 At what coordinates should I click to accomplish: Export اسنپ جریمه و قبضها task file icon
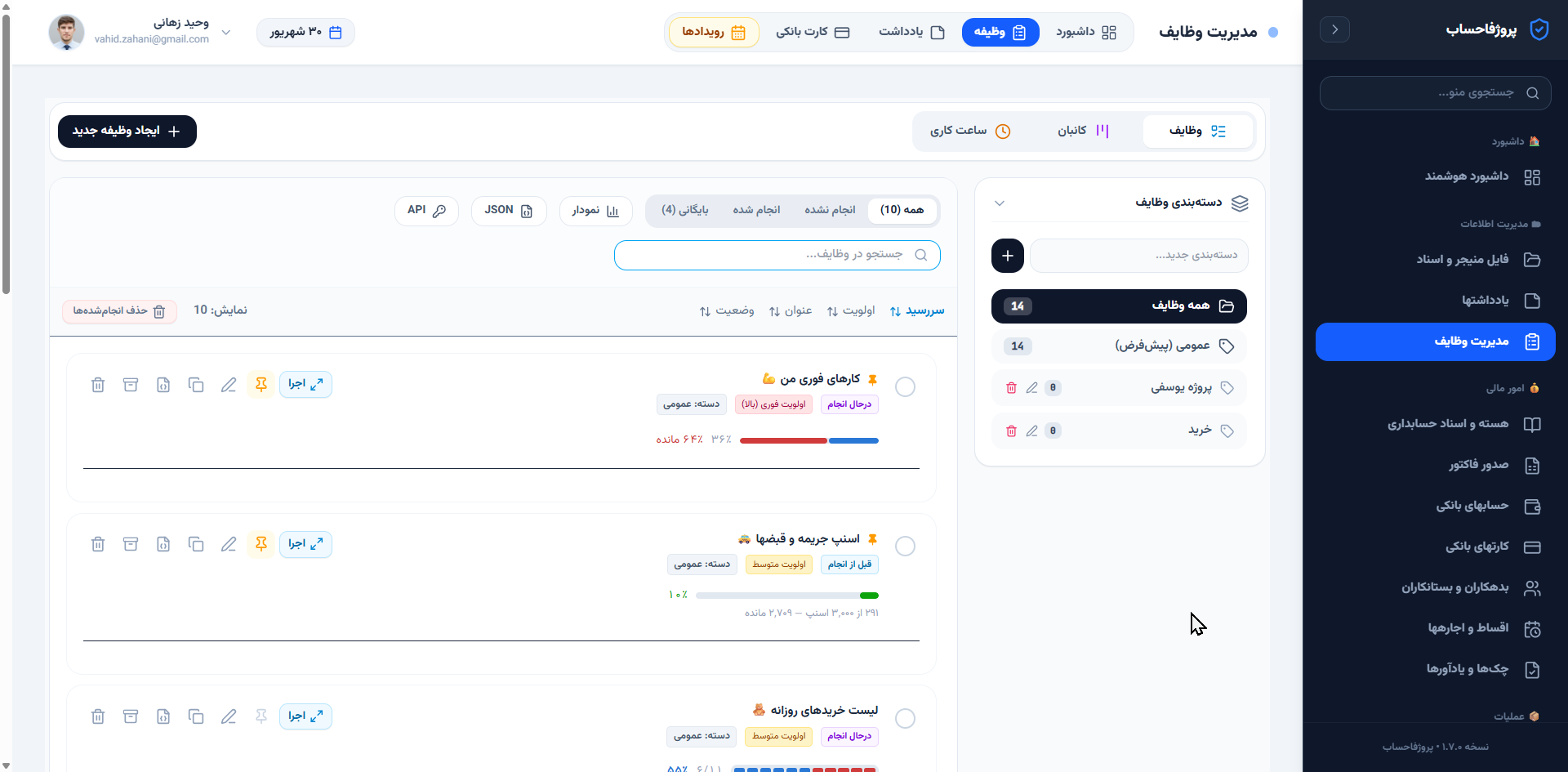pyautogui.click(x=163, y=544)
